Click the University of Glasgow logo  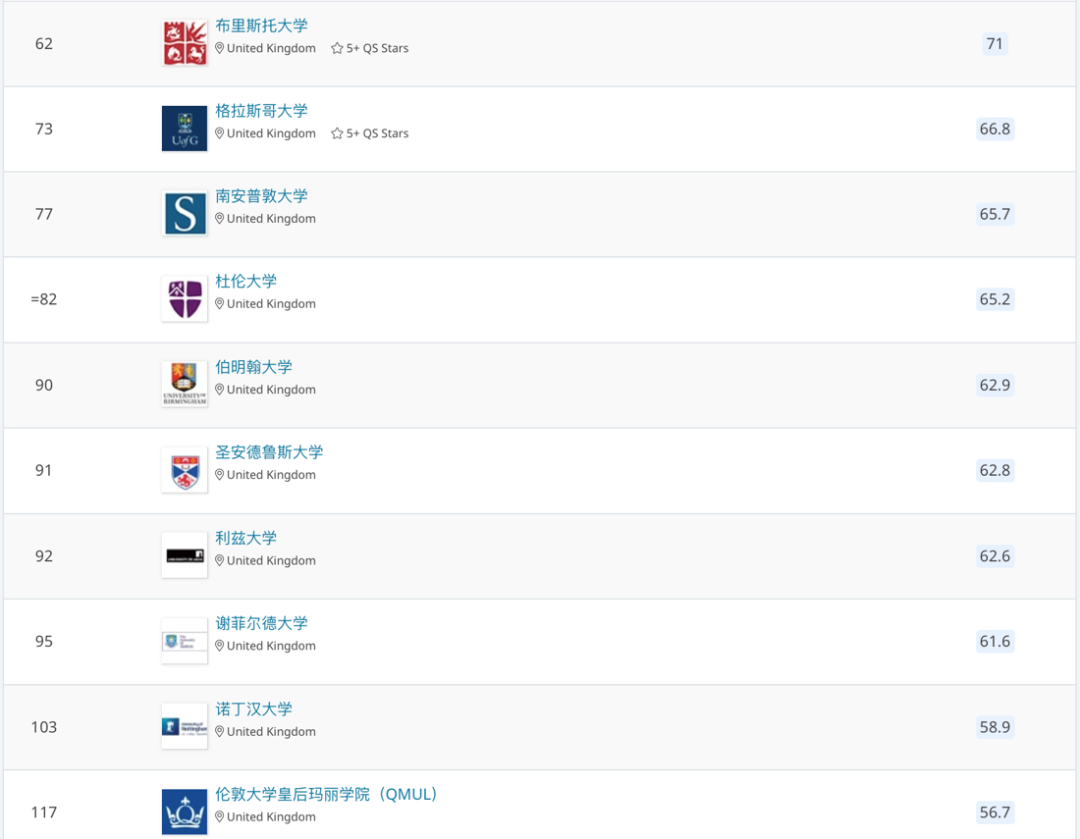(x=184, y=129)
